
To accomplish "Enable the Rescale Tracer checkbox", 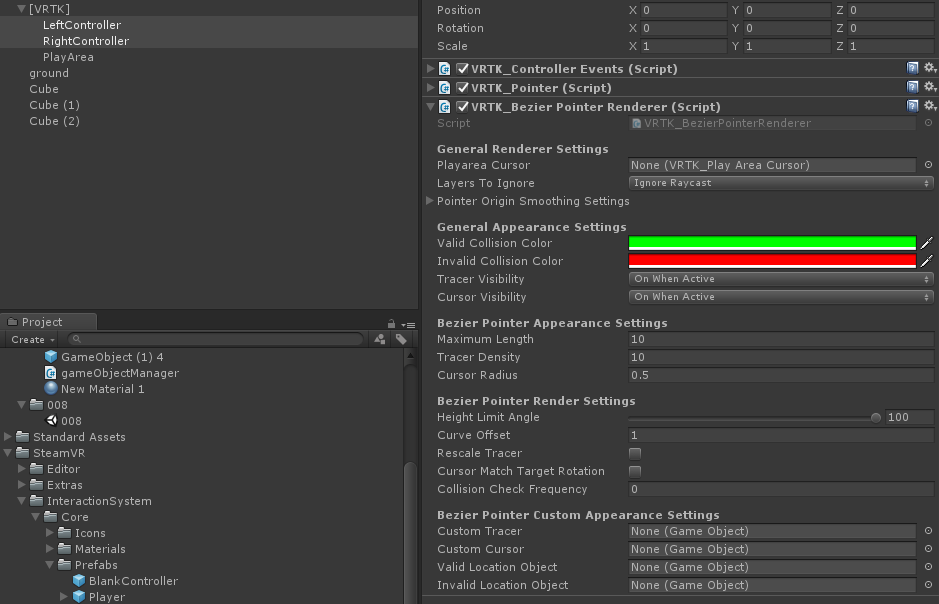I will click(x=635, y=453).
